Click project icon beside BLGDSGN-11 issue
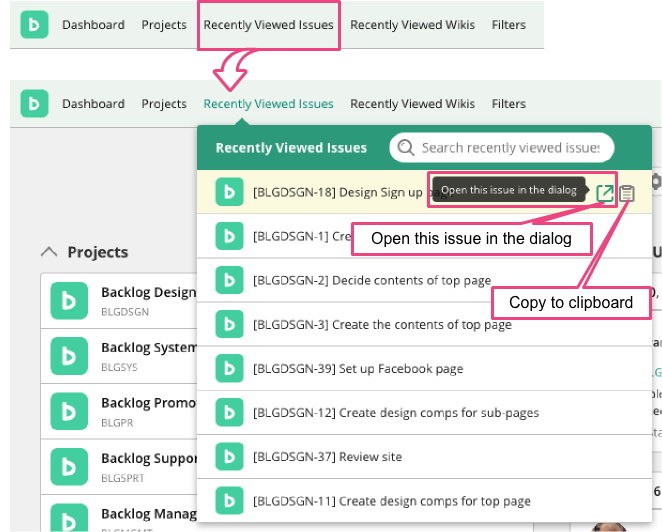Image resolution: width=662 pixels, height=532 pixels. [229, 501]
